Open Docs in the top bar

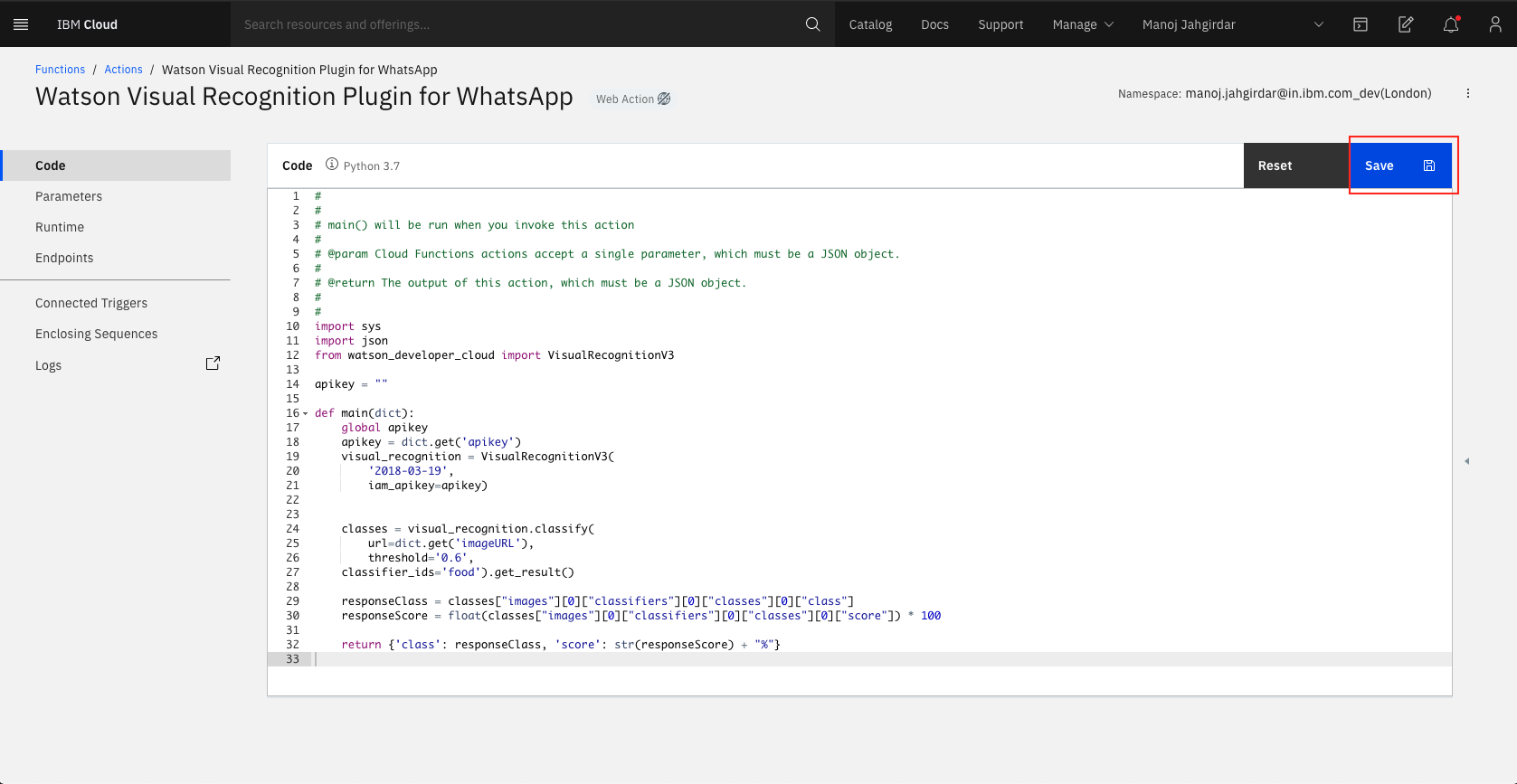tap(934, 24)
